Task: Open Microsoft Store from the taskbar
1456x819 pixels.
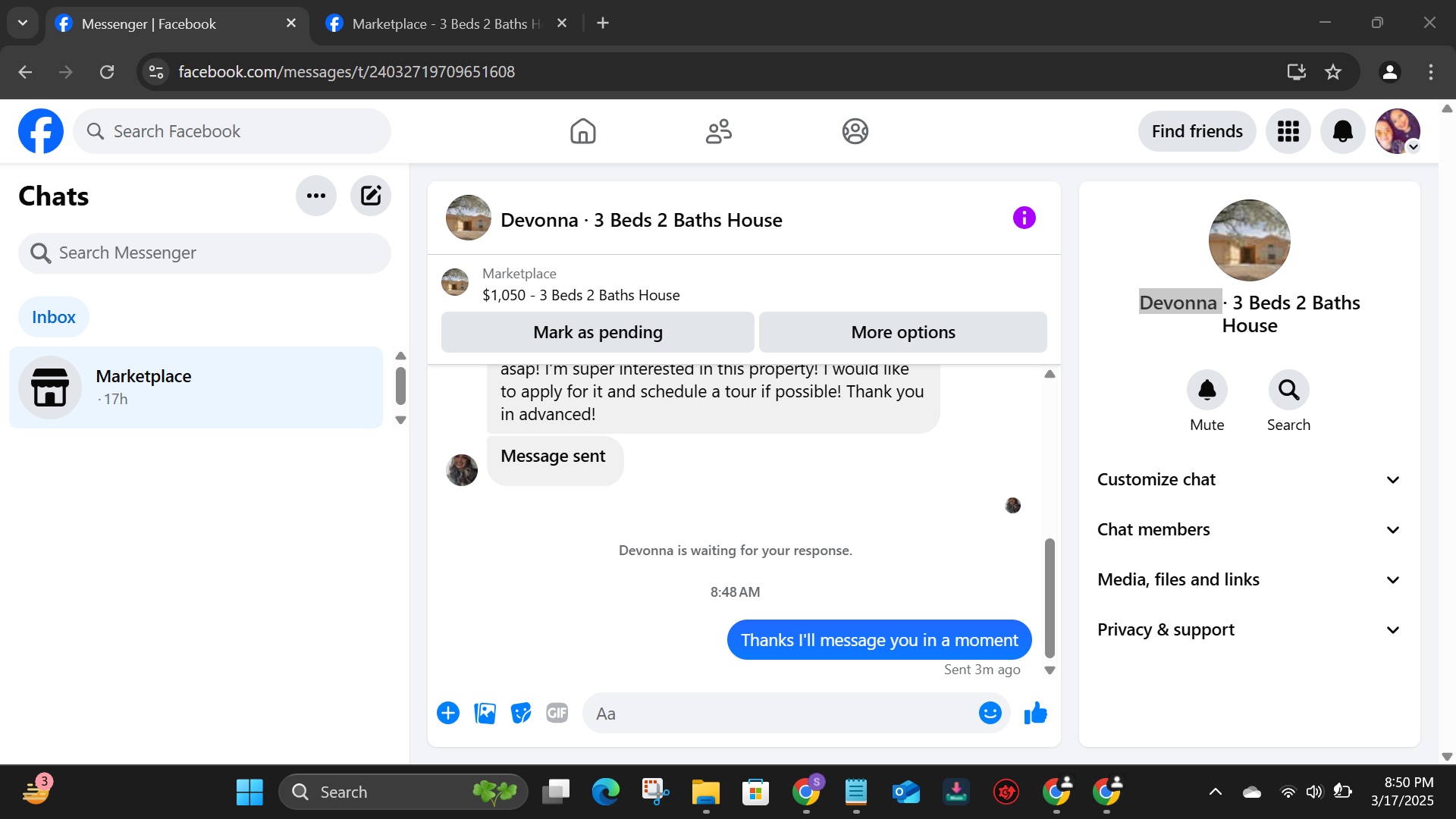Action: click(756, 792)
